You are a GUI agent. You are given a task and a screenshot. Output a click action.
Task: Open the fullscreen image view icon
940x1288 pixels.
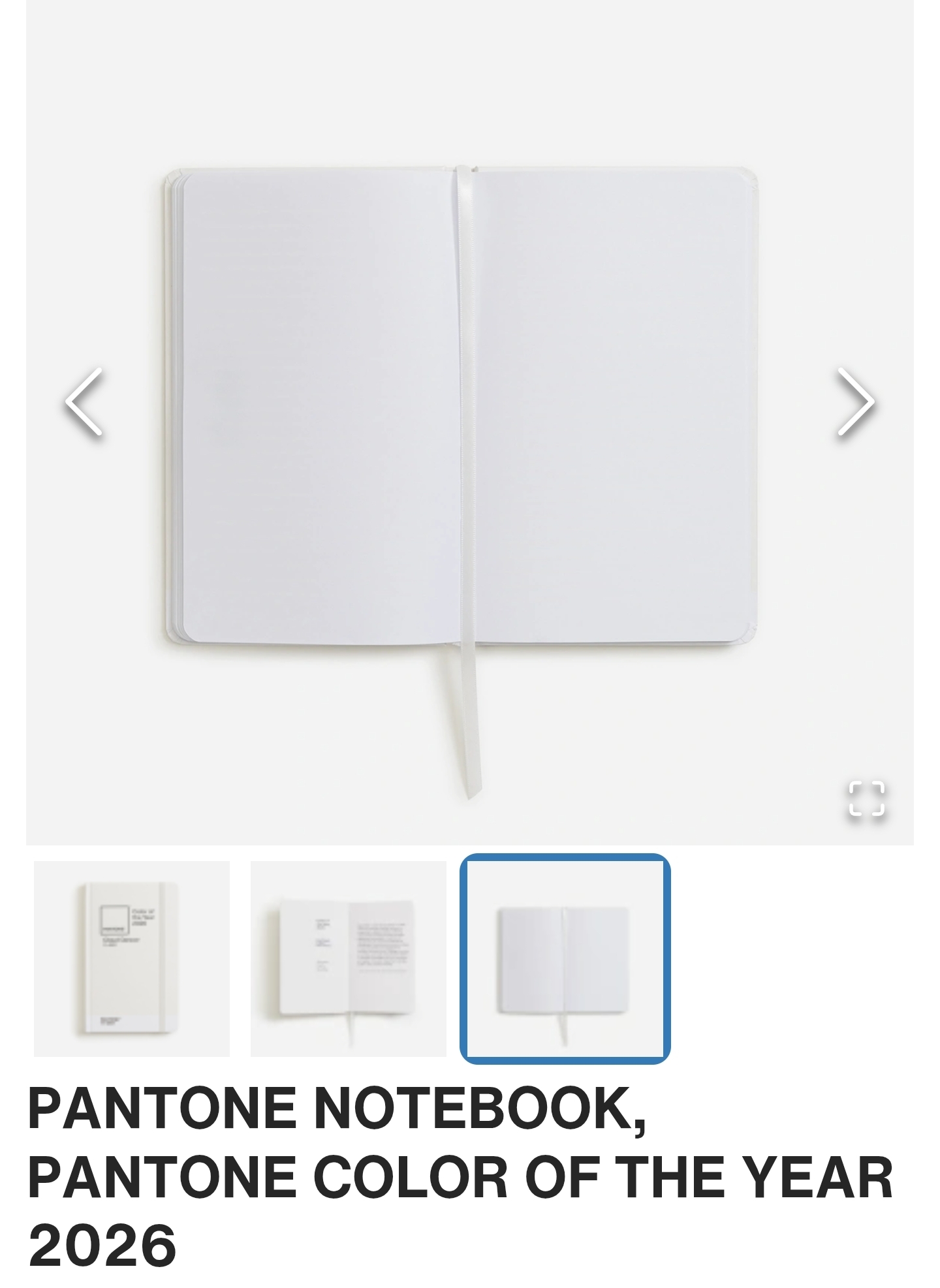867,798
